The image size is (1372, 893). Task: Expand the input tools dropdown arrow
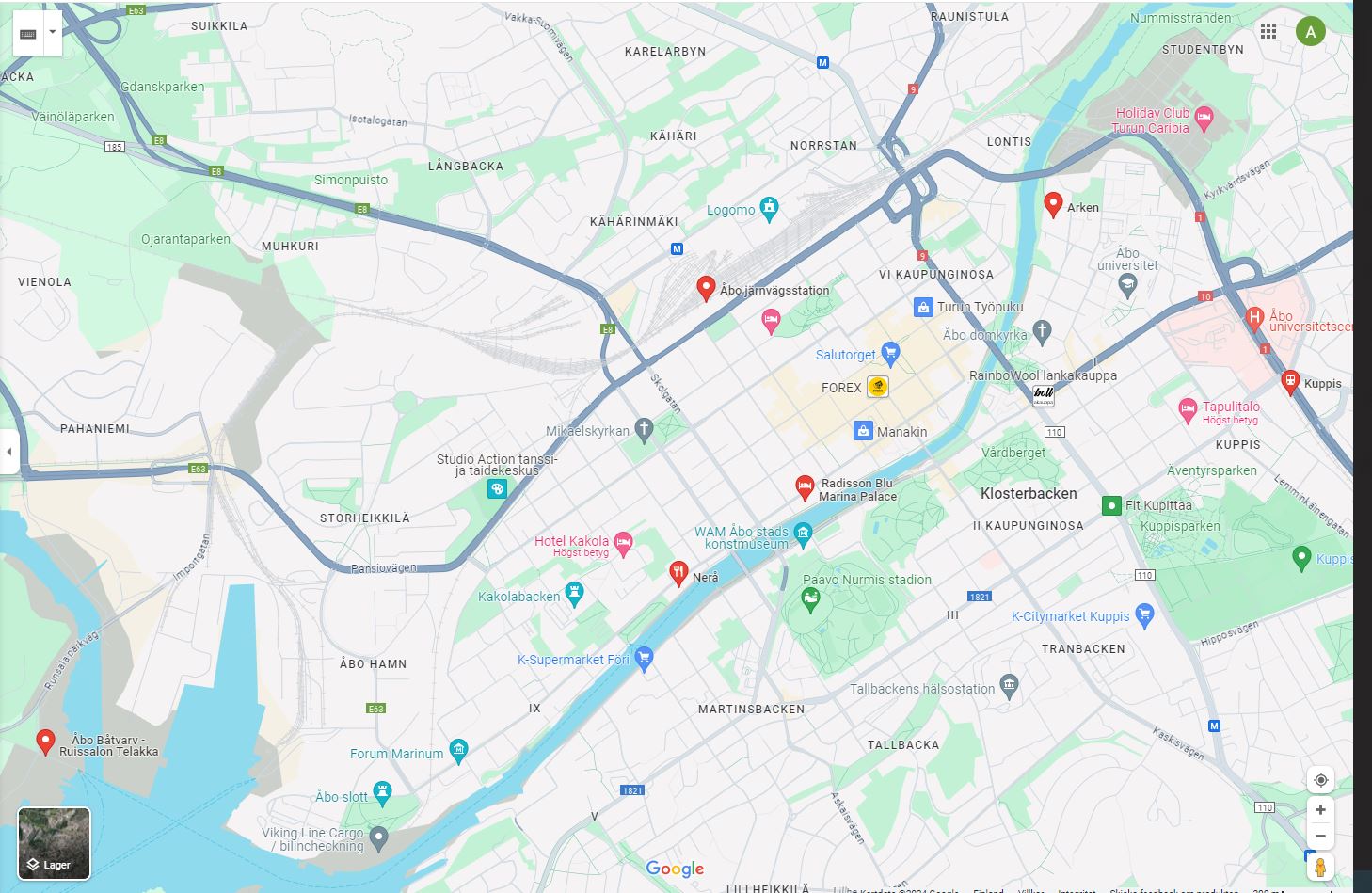(x=52, y=33)
